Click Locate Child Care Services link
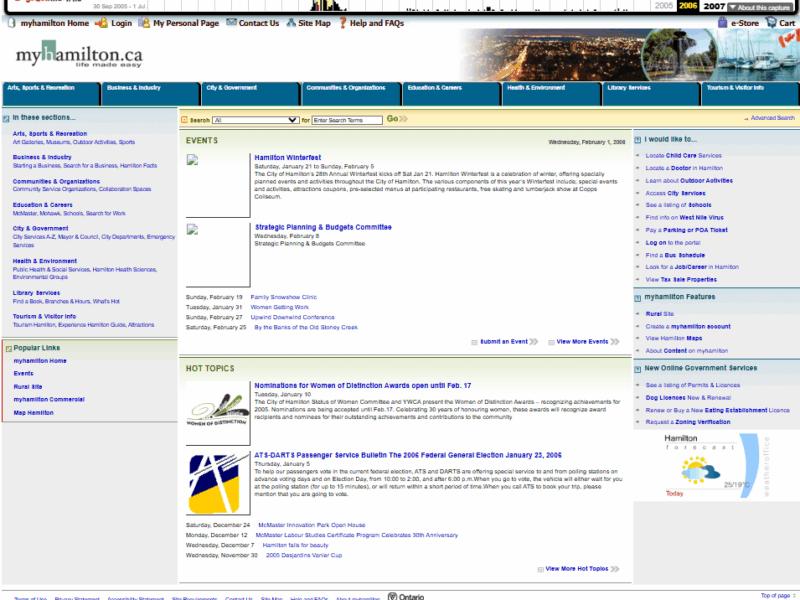The height and width of the screenshot is (600, 800). [683, 156]
